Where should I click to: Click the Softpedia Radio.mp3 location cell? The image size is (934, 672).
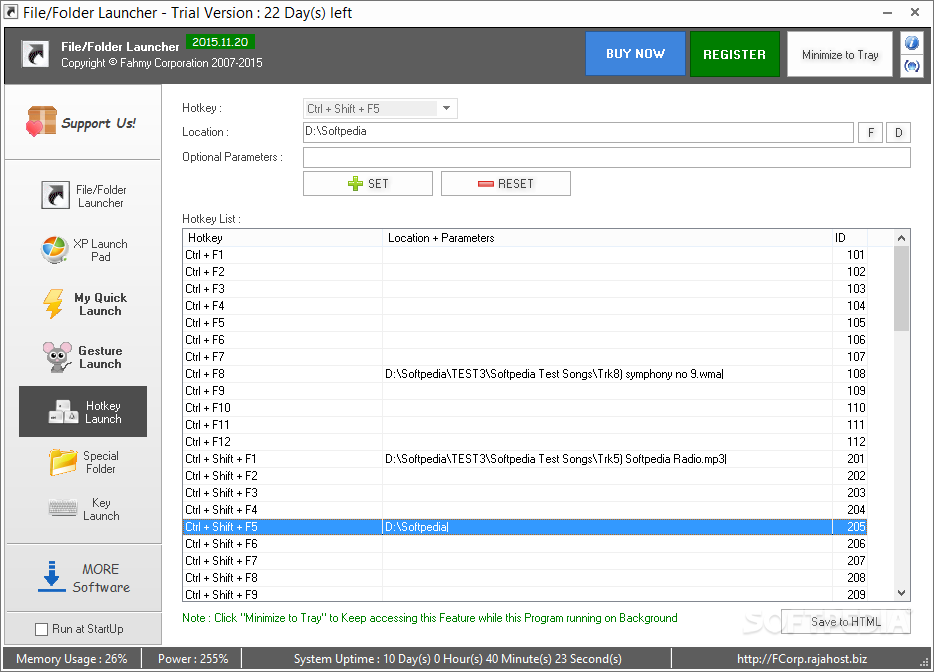607,459
